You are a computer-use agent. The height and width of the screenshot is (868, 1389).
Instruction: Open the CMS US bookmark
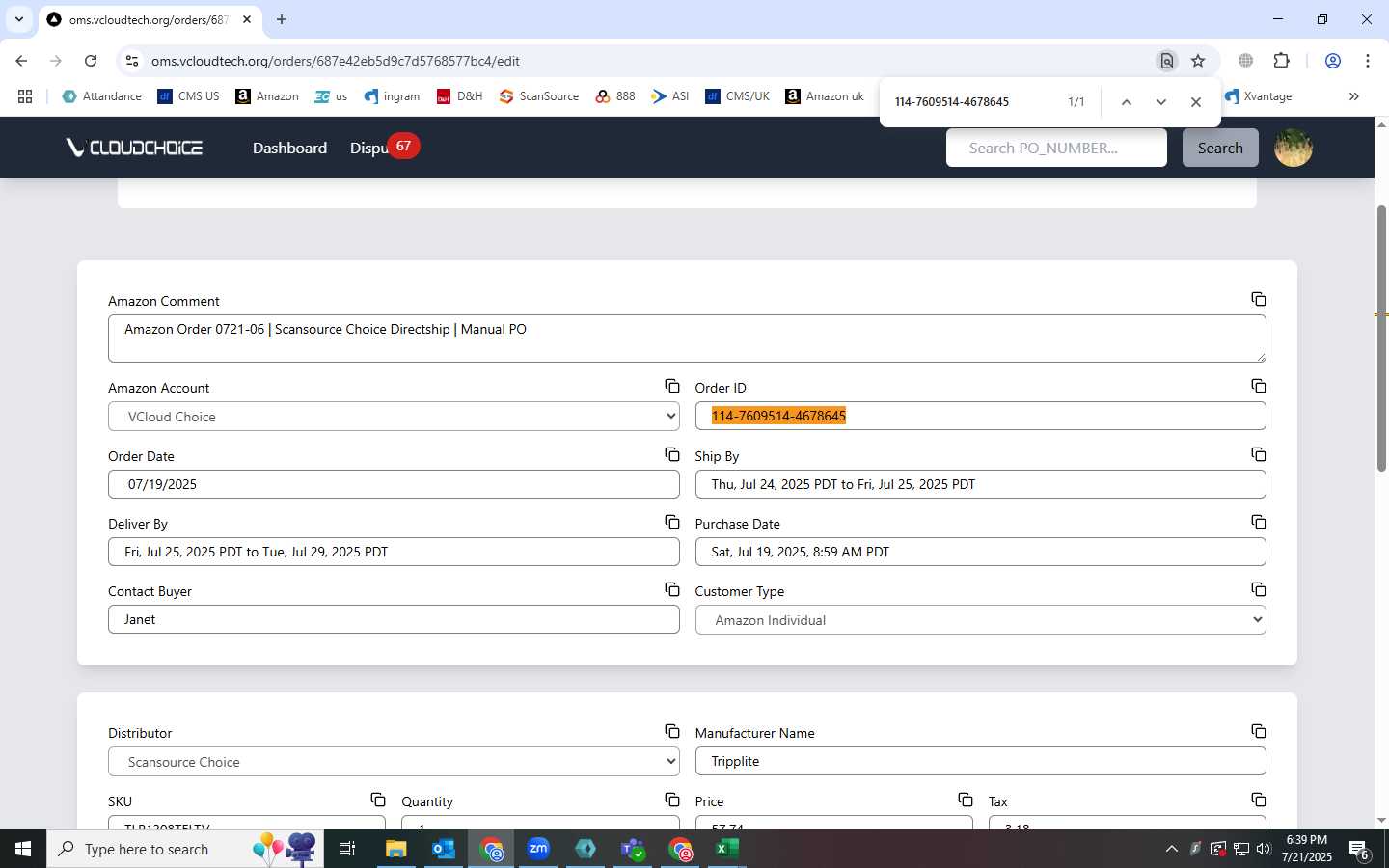click(x=188, y=96)
